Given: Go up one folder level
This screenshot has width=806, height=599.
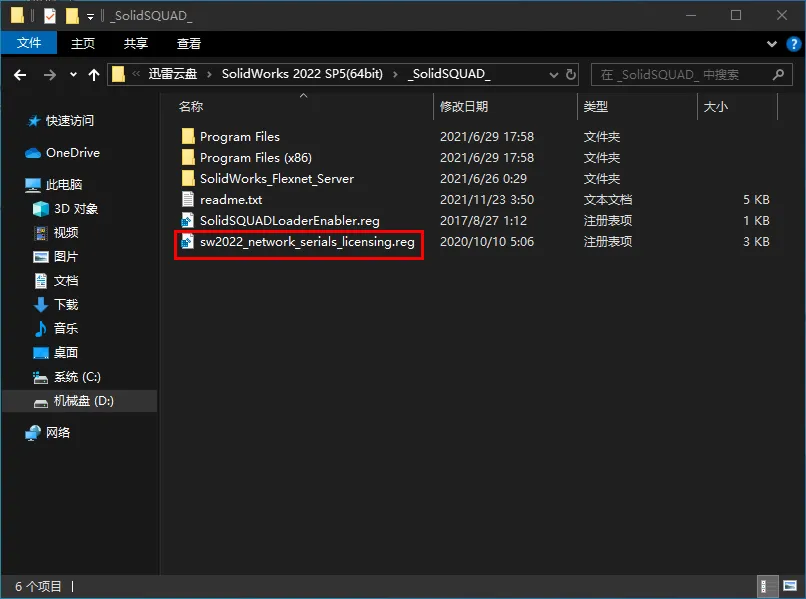Looking at the screenshot, I should [x=94, y=75].
